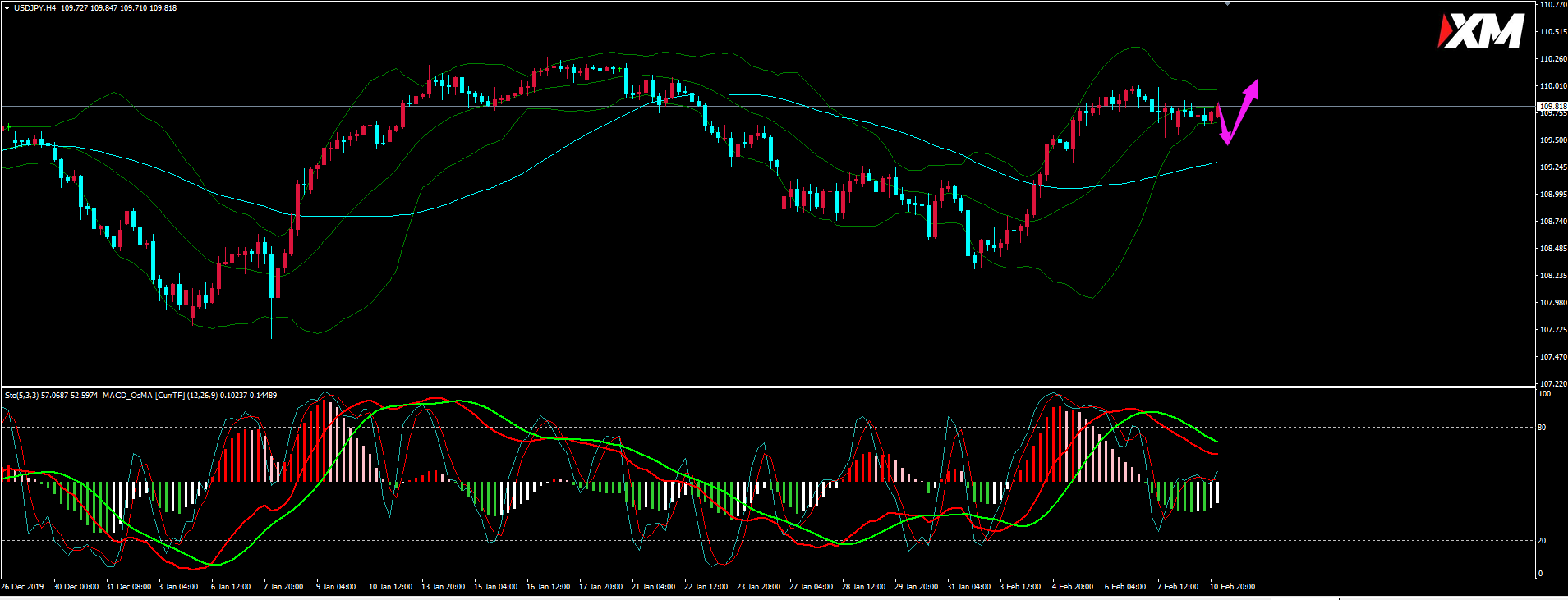Open the USDJPY,H4 chart dropdown triangle
The width and height of the screenshot is (1568, 600).
(7, 7)
